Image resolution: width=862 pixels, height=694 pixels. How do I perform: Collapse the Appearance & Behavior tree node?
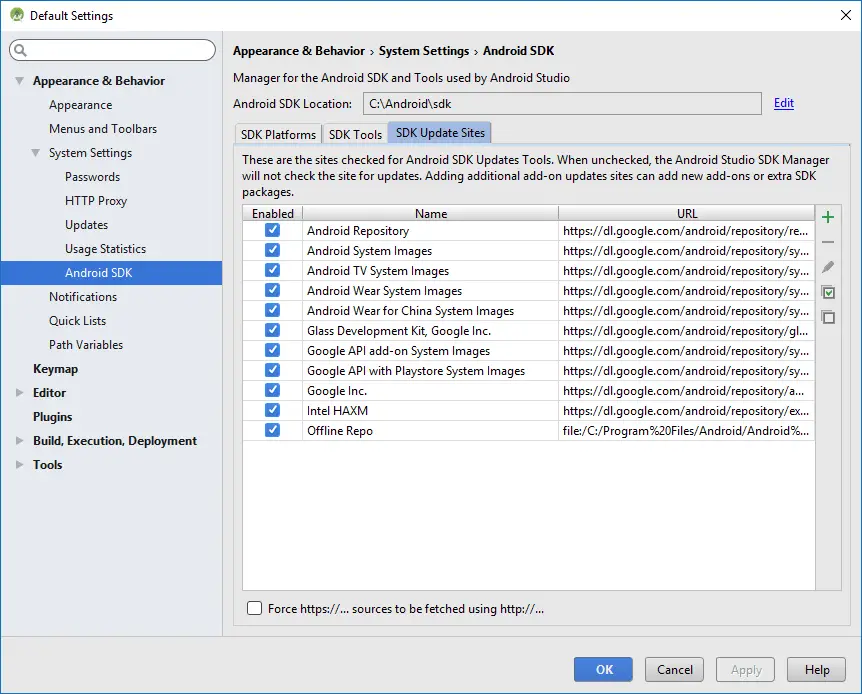(x=19, y=81)
